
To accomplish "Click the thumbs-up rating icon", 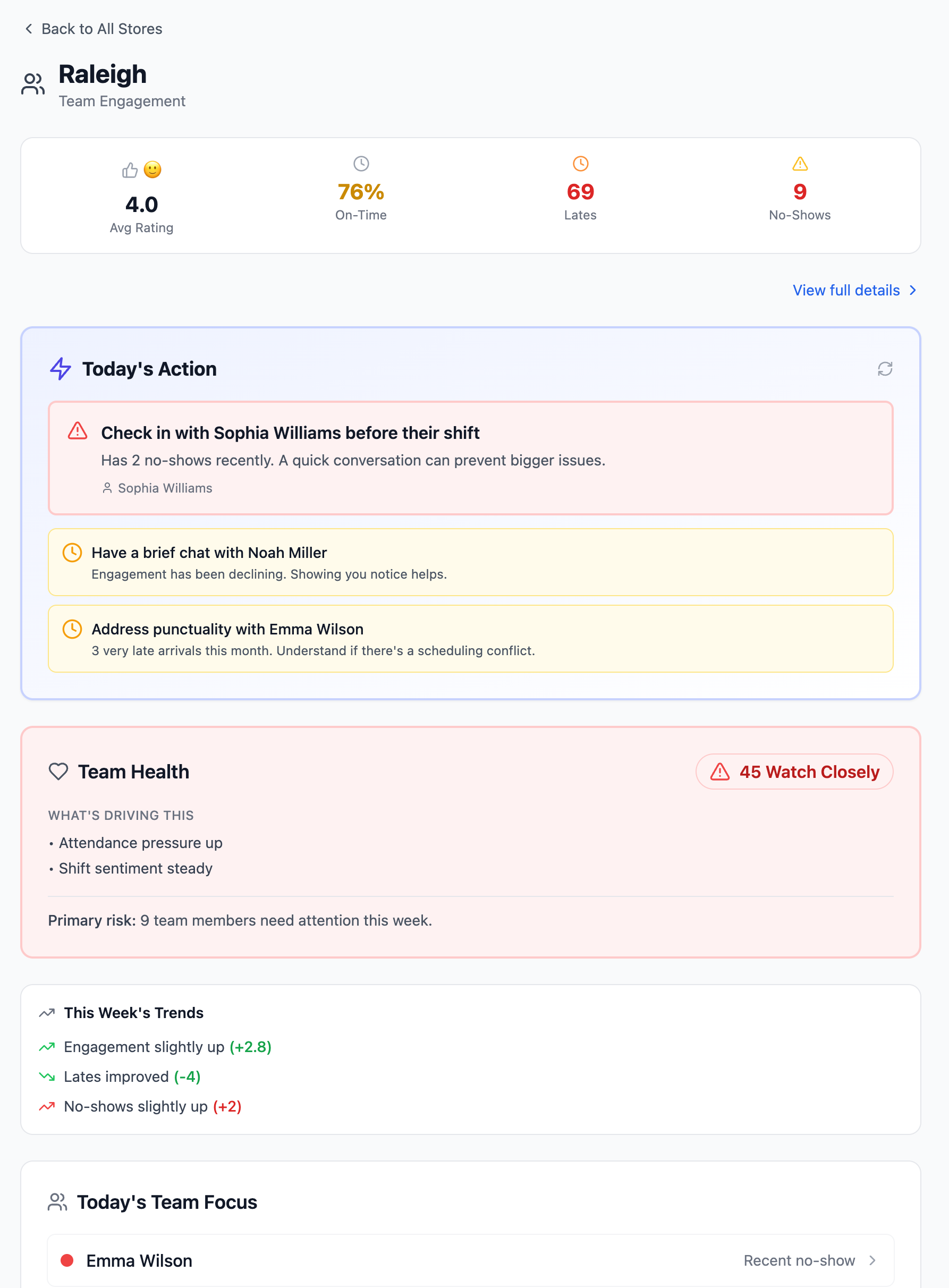I will coord(130,170).
